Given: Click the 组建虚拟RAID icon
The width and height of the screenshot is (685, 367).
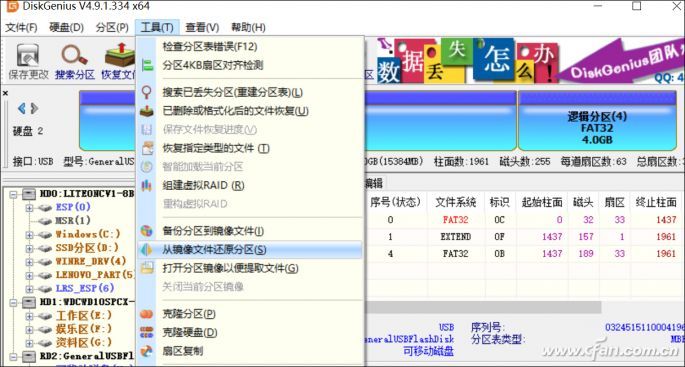Looking at the screenshot, I should pyautogui.click(x=147, y=185).
